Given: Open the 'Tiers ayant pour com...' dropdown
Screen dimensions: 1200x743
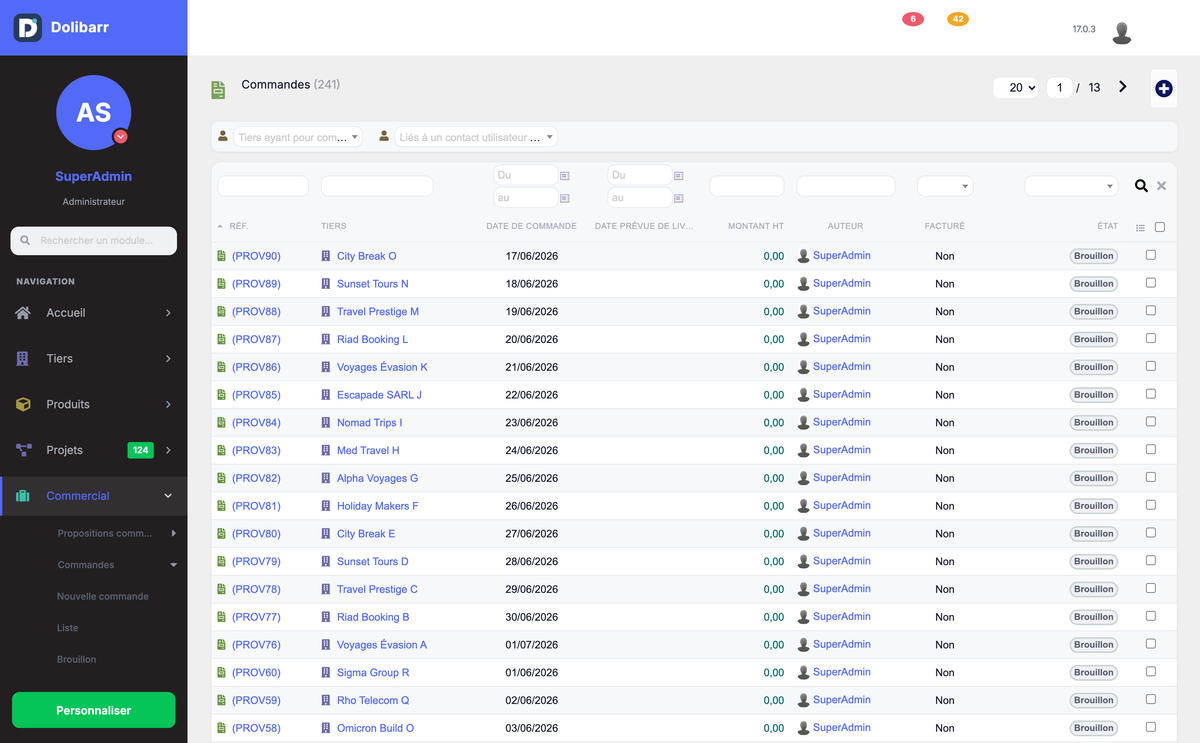Looking at the screenshot, I should (298, 138).
